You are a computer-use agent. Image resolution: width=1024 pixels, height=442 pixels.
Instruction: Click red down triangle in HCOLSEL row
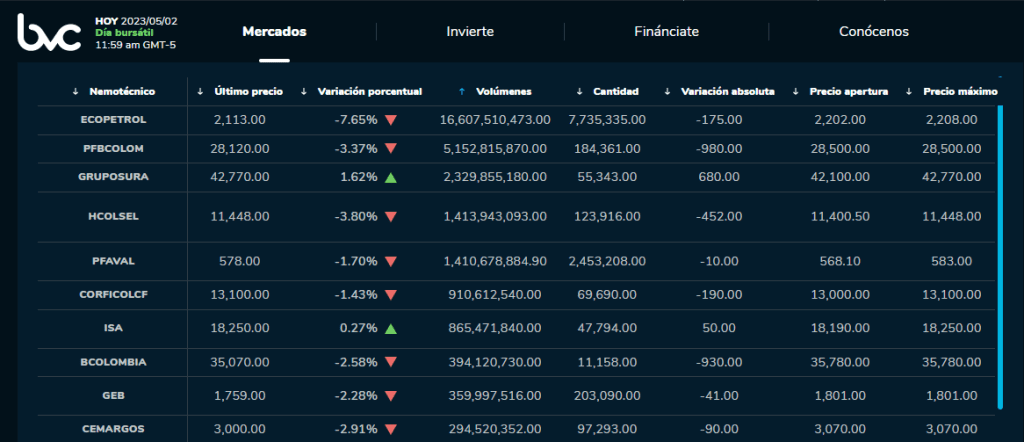coord(391,217)
